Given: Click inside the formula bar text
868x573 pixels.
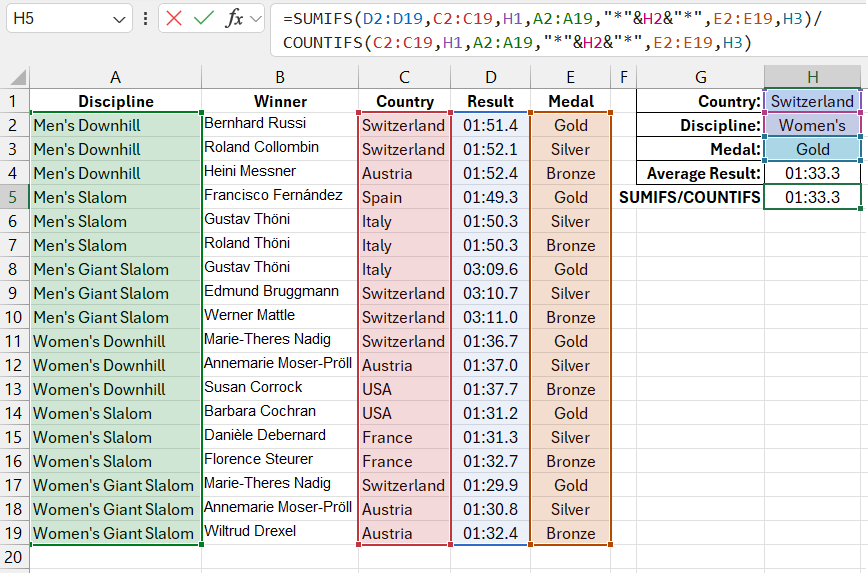Looking at the screenshot, I should [569, 30].
